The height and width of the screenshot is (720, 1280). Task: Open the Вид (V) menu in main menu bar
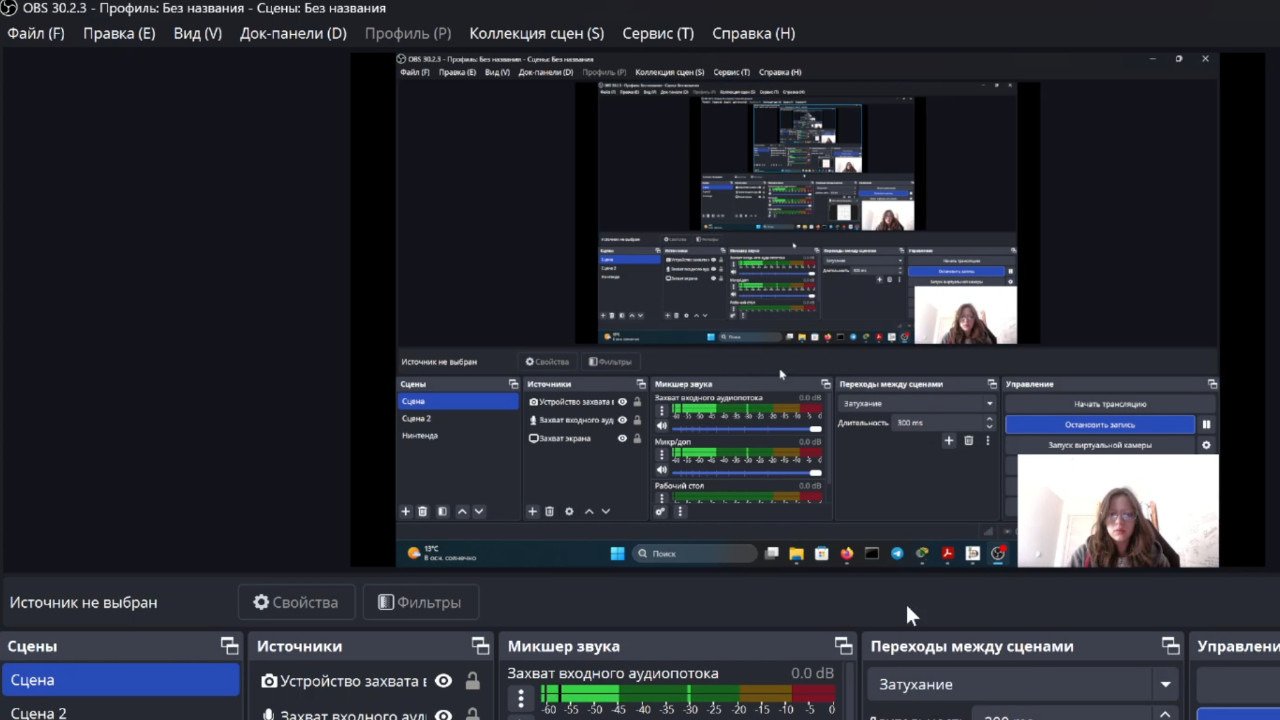point(198,33)
